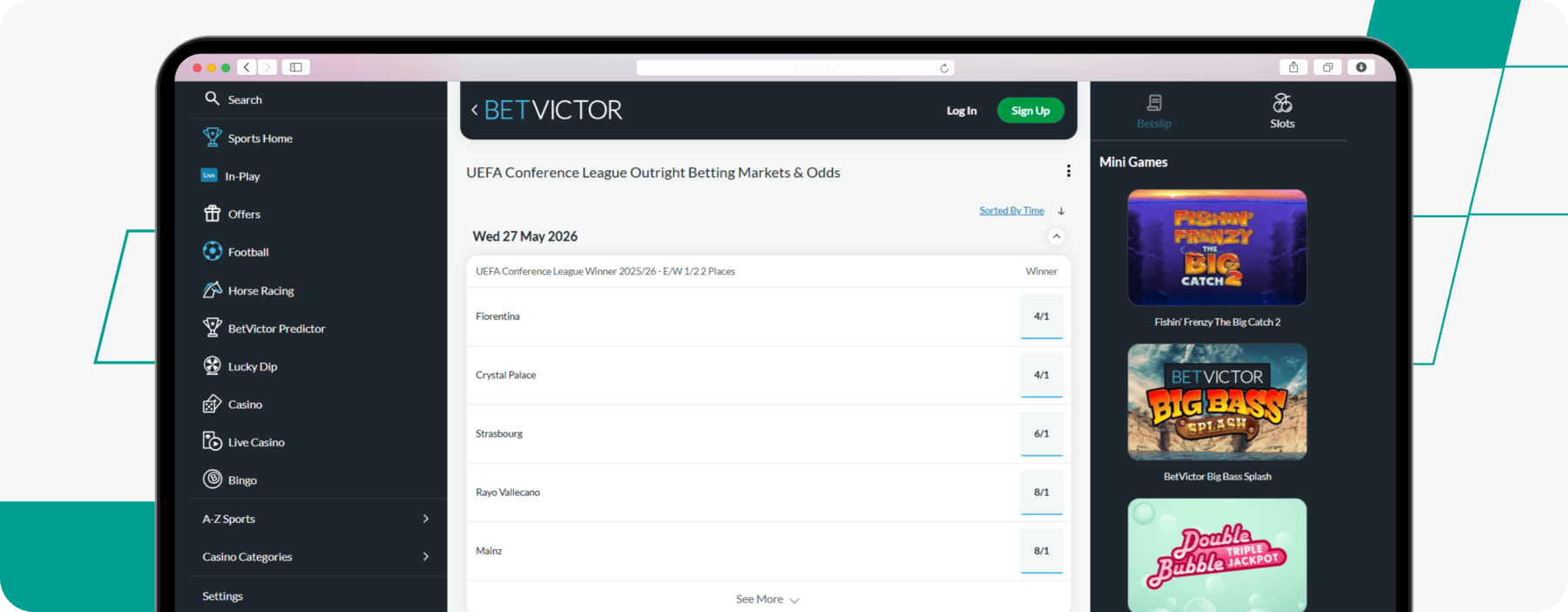Open Double Bubble Triple Jackpot thumbnail
This screenshot has height=612, width=1568.
[1217, 555]
